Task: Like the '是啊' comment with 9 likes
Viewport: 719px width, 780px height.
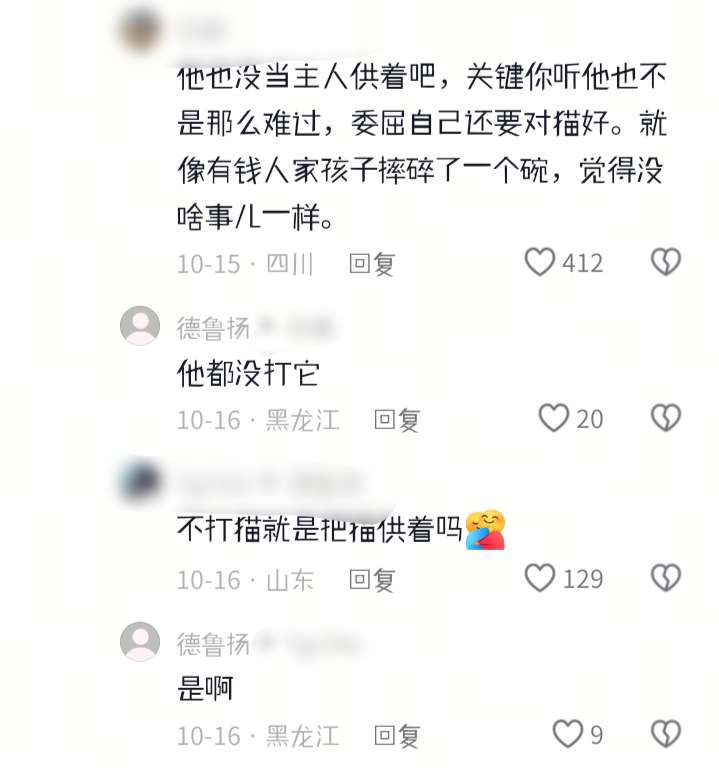Action: click(x=568, y=734)
